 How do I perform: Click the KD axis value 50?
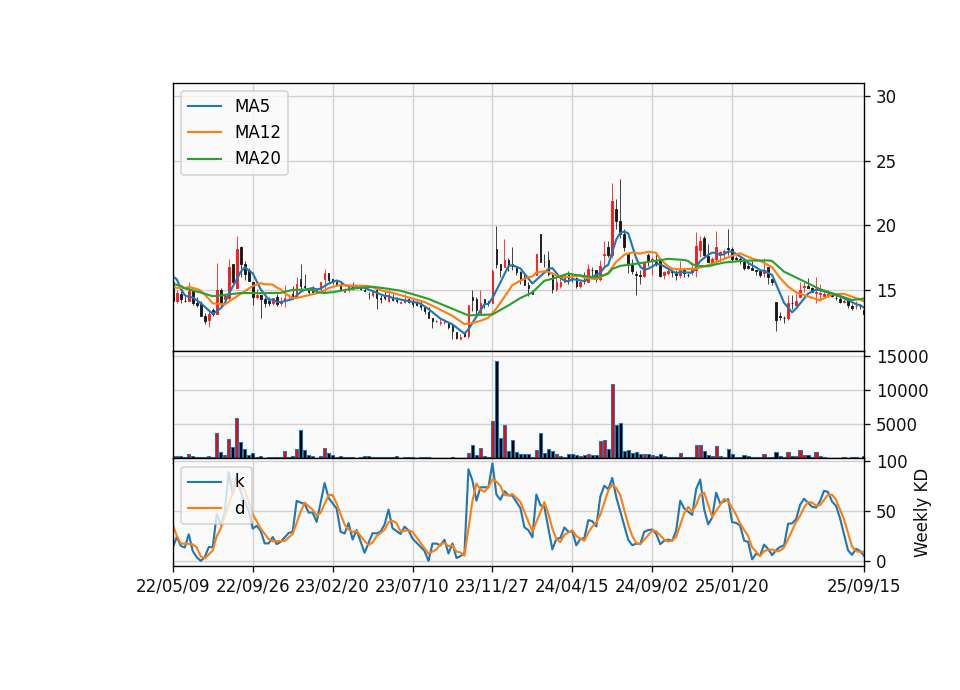coord(886,512)
